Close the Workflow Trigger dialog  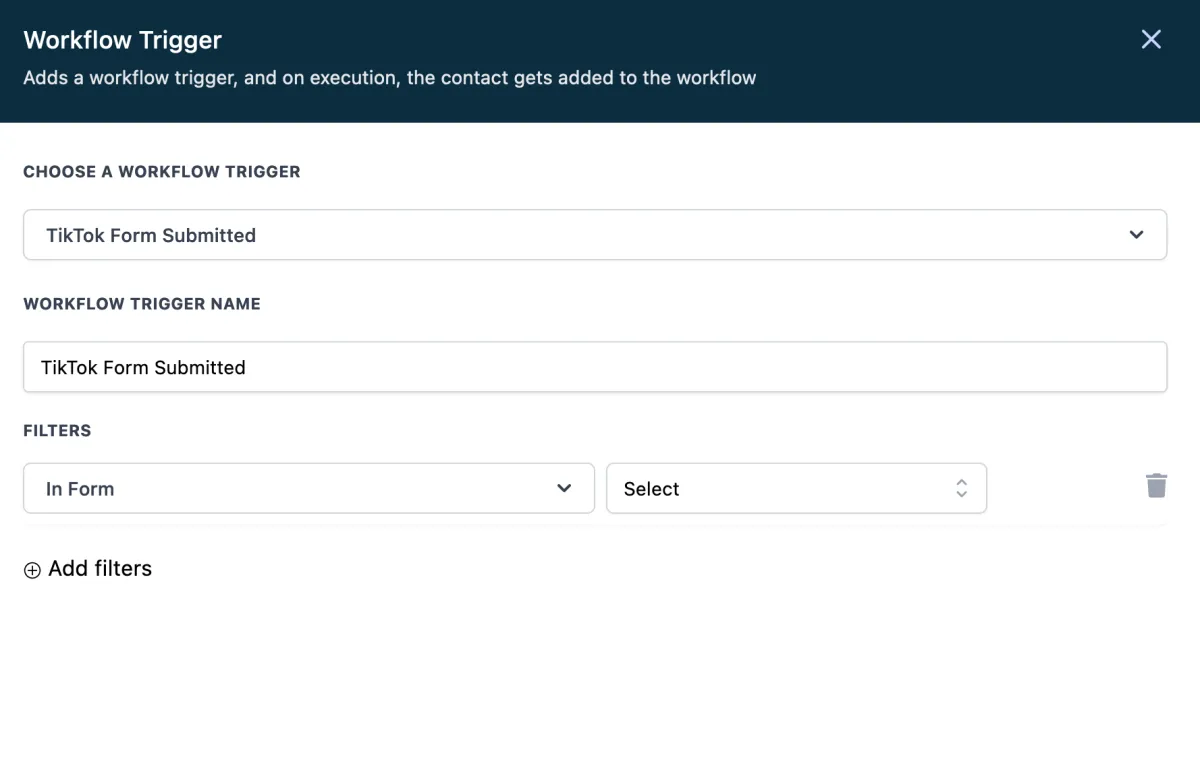(x=1151, y=39)
